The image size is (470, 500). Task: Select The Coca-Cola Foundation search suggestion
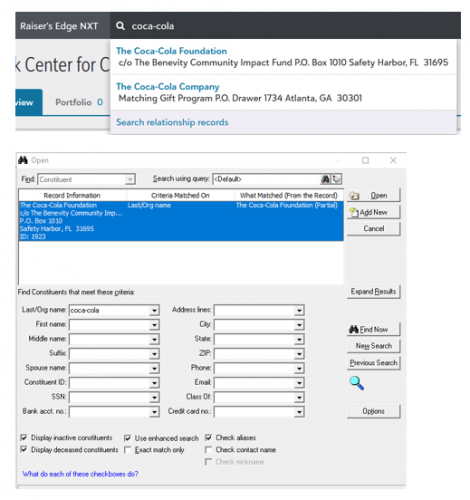[283, 57]
